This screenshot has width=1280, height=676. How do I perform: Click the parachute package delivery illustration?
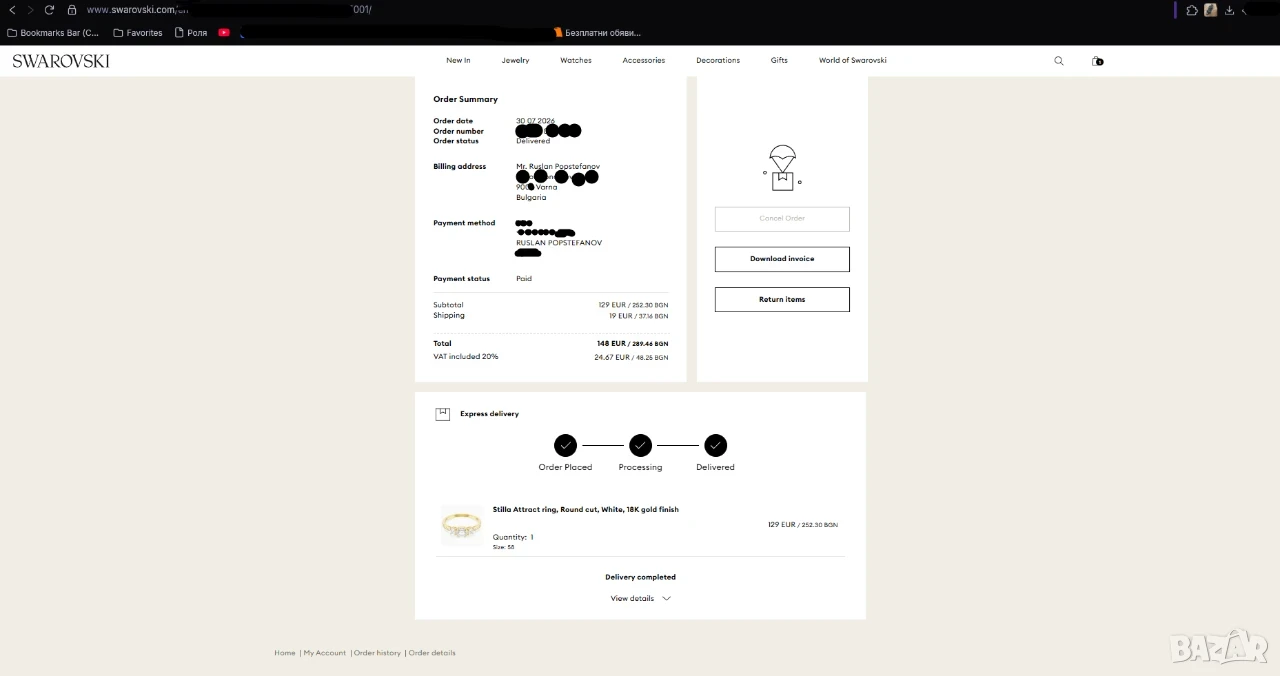782,168
